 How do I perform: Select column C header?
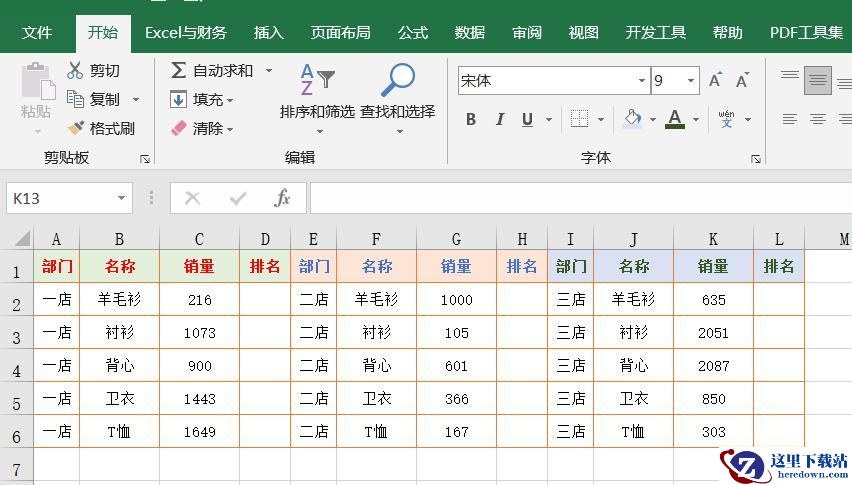(199, 239)
